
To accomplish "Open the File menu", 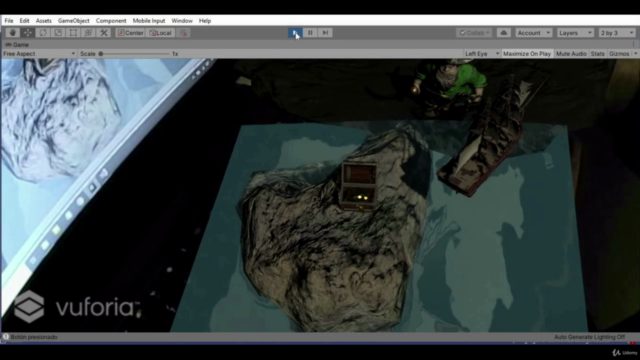I will point(9,20).
